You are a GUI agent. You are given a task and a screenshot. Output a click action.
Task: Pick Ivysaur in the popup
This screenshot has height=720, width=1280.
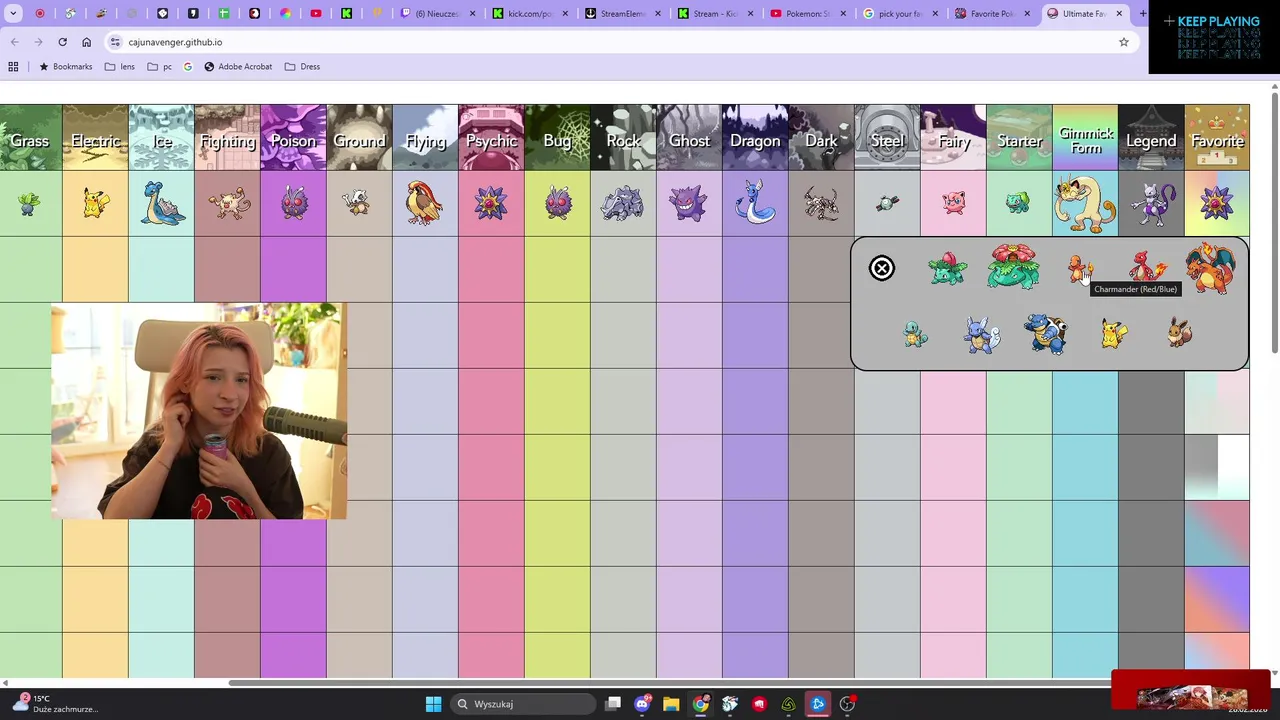pos(947,268)
